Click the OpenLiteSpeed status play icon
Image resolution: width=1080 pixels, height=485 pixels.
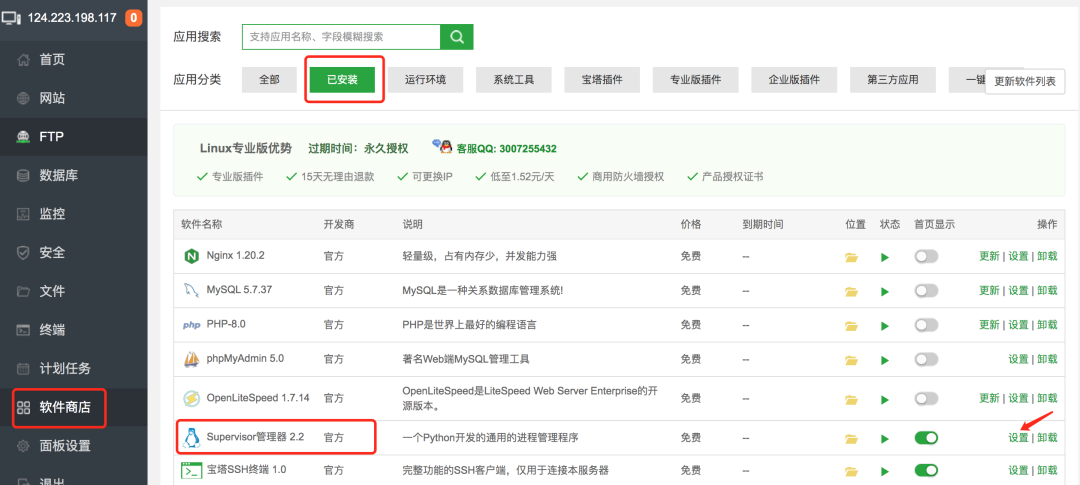885,399
